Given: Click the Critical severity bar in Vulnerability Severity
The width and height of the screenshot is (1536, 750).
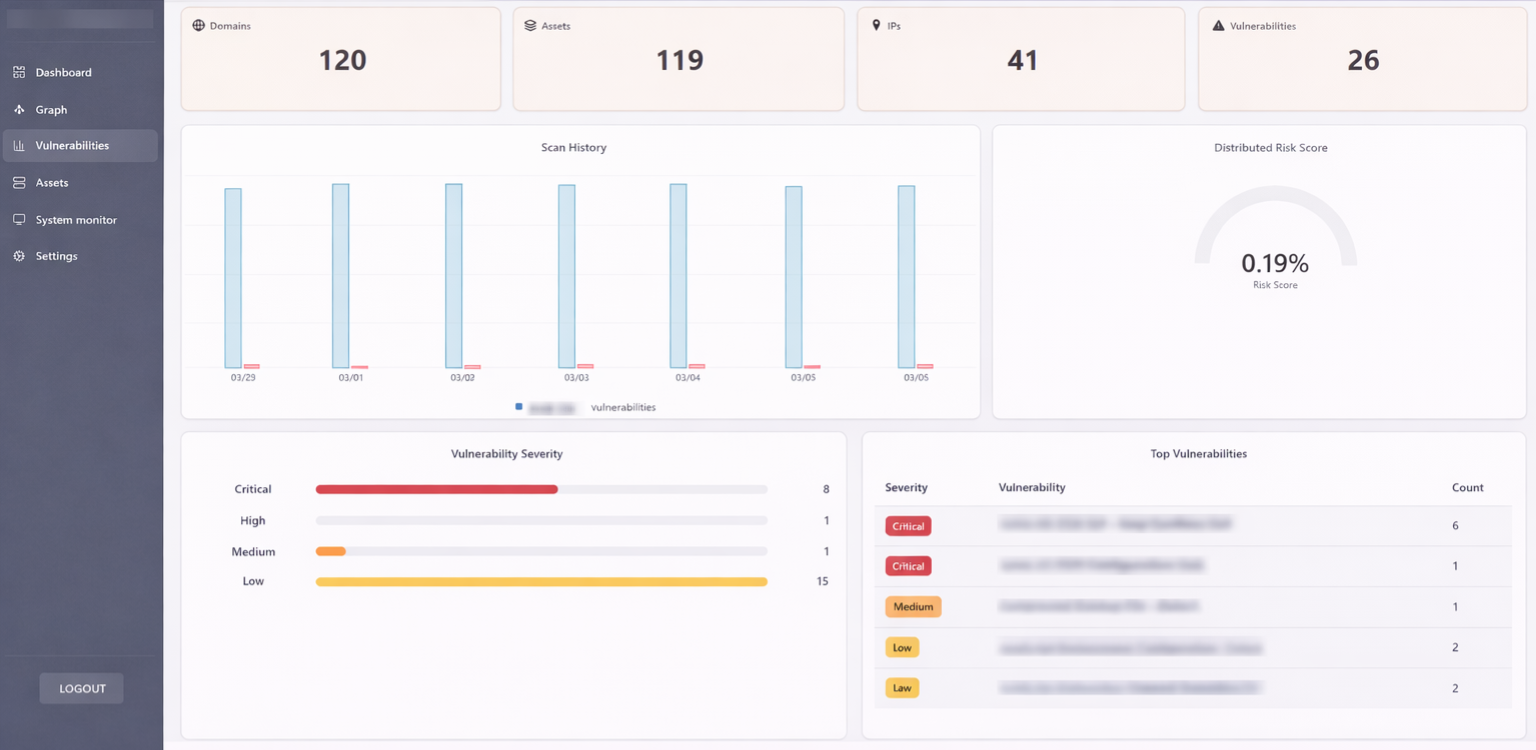Looking at the screenshot, I should (436, 489).
